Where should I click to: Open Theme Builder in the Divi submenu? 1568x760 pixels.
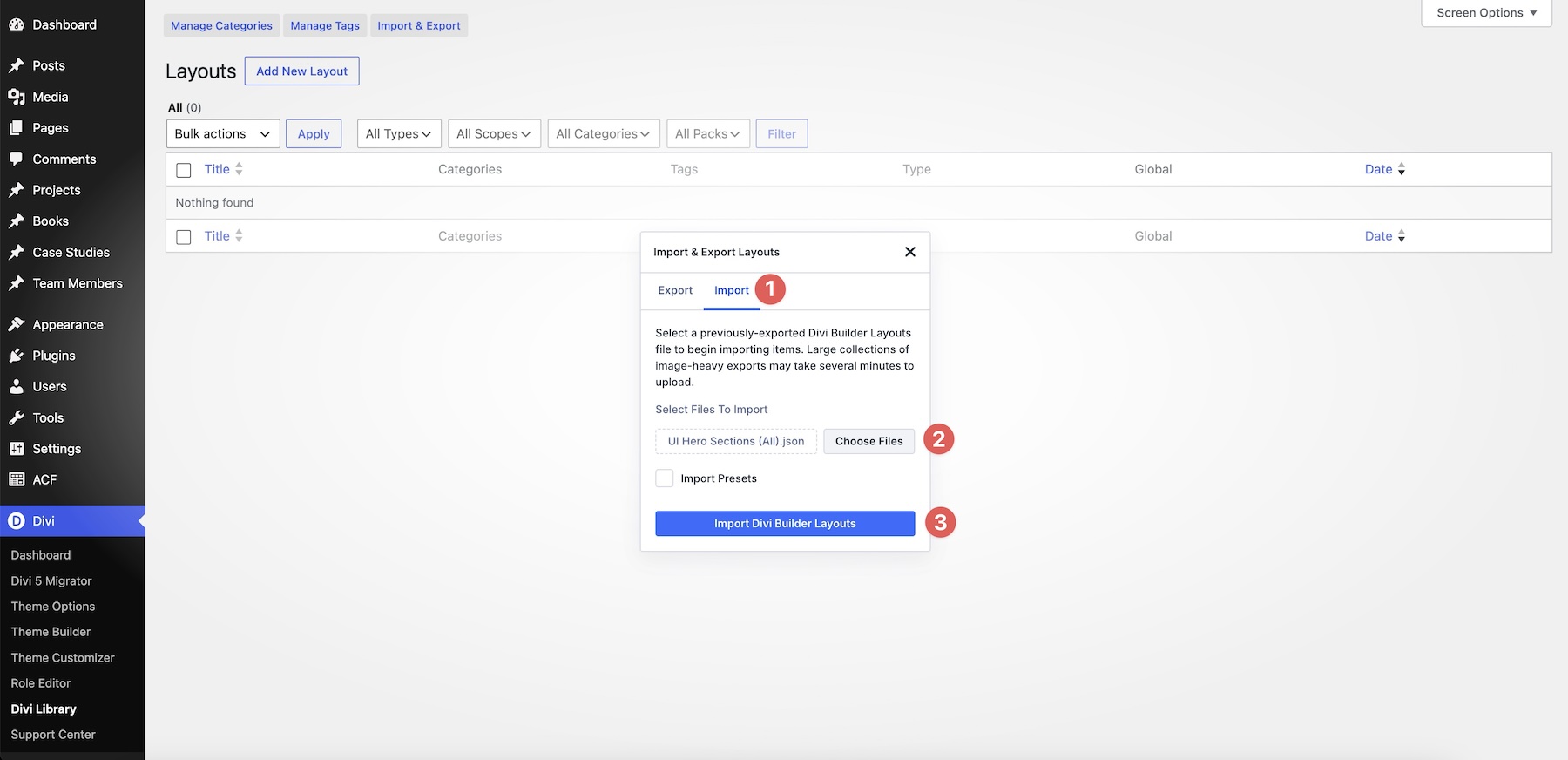click(x=51, y=632)
